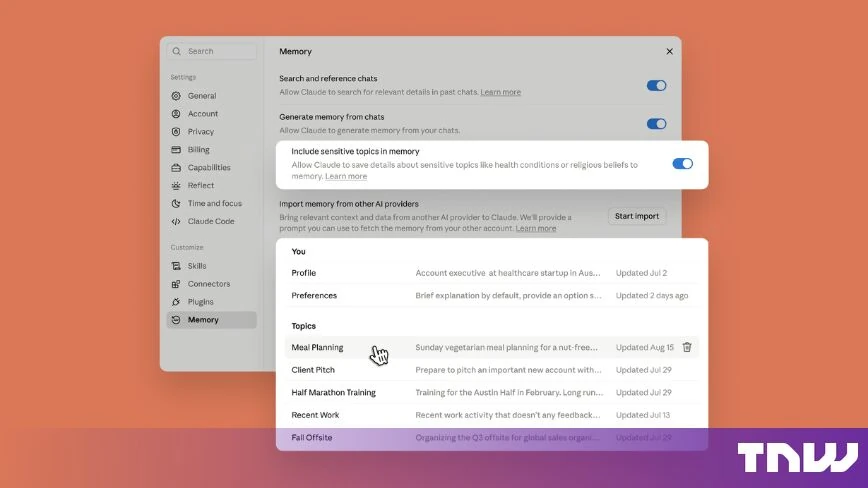Select the Fall Offsite topic

tap(492, 438)
